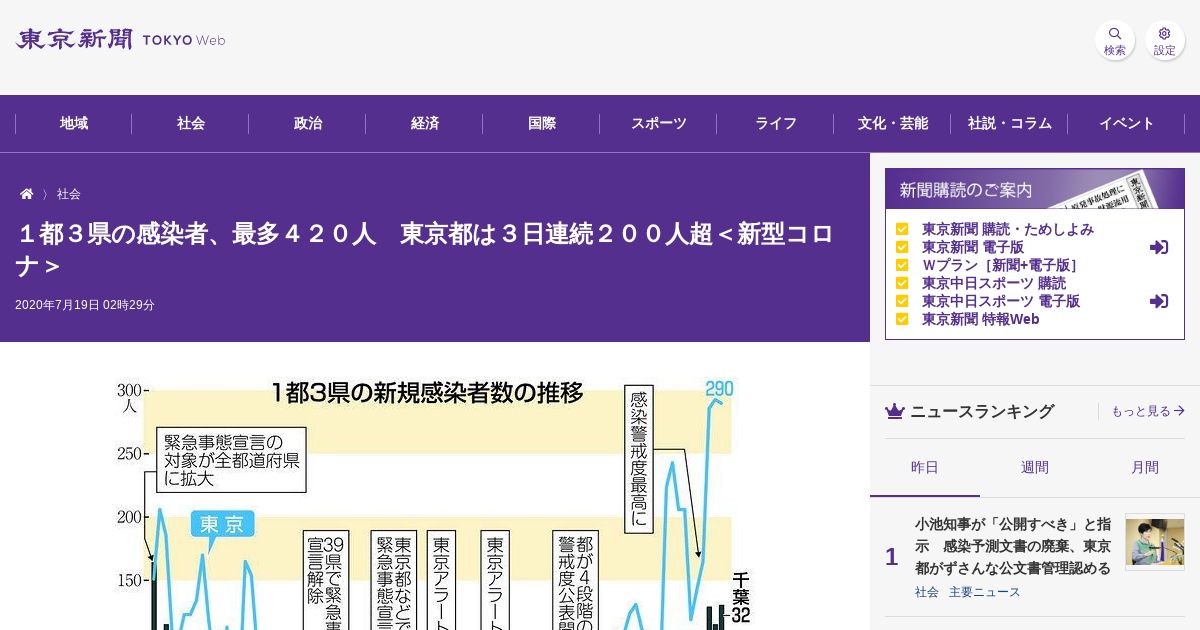Open the 政治 navigation menu

click(308, 124)
